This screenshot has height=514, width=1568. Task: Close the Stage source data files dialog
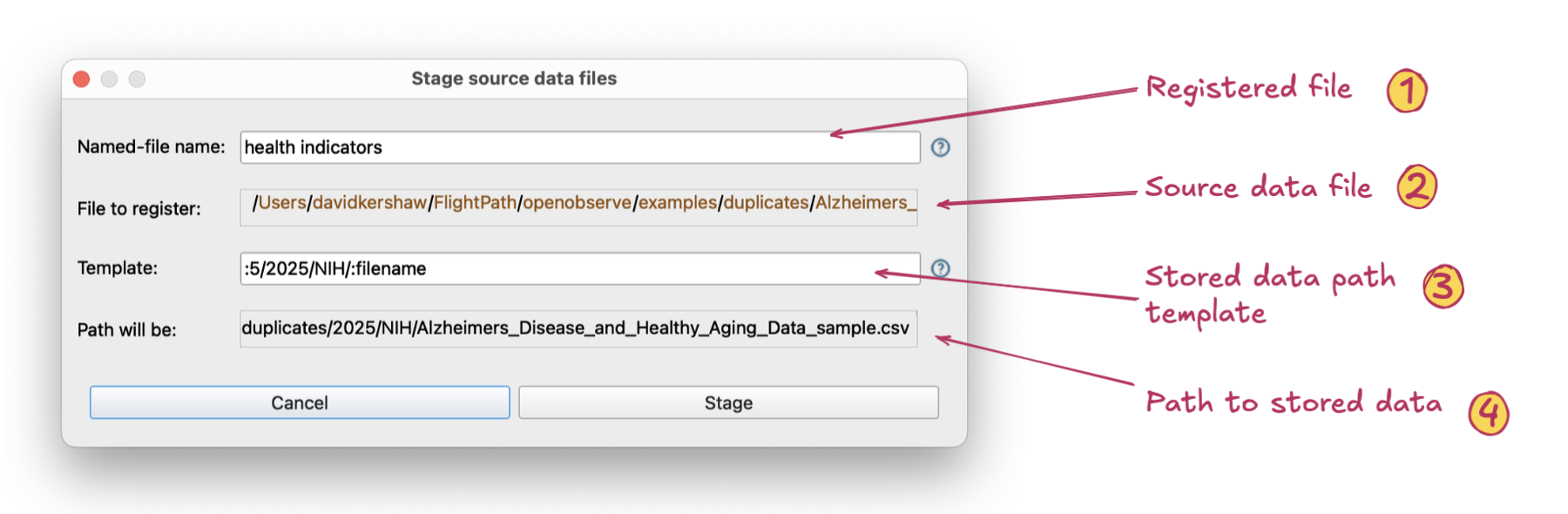pyautogui.click(x=82, y=79)
